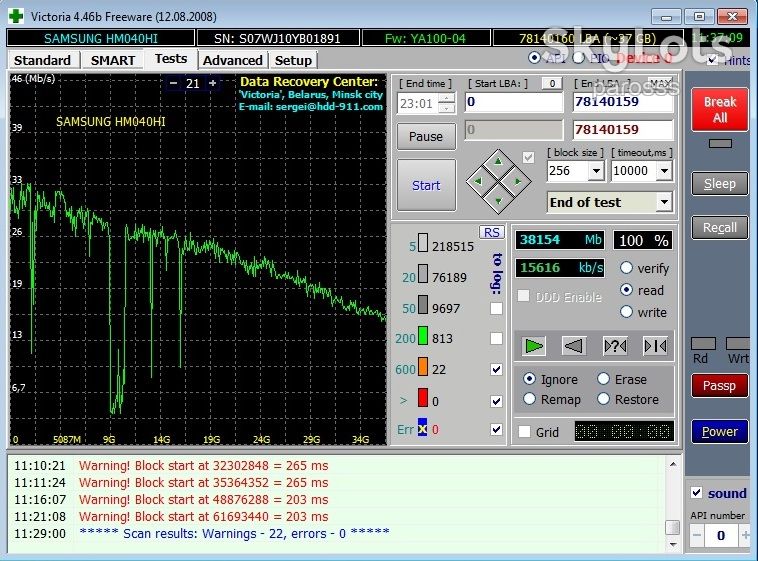
Task: Click the down arrow on the diamond navigator
Action: click(498, 201)
